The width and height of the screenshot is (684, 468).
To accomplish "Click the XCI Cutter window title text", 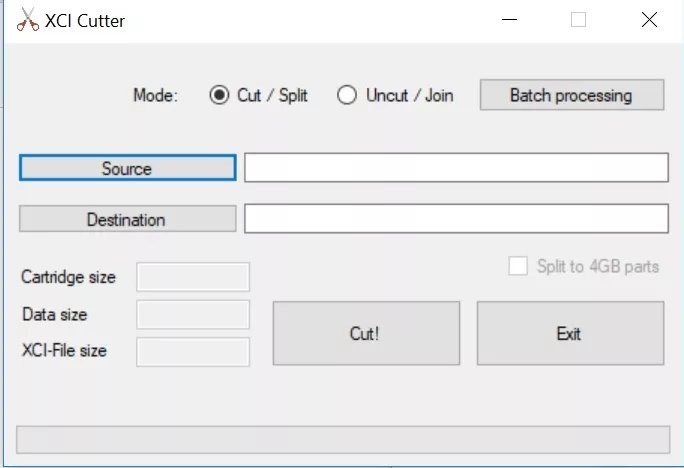I will pos(85,20).
